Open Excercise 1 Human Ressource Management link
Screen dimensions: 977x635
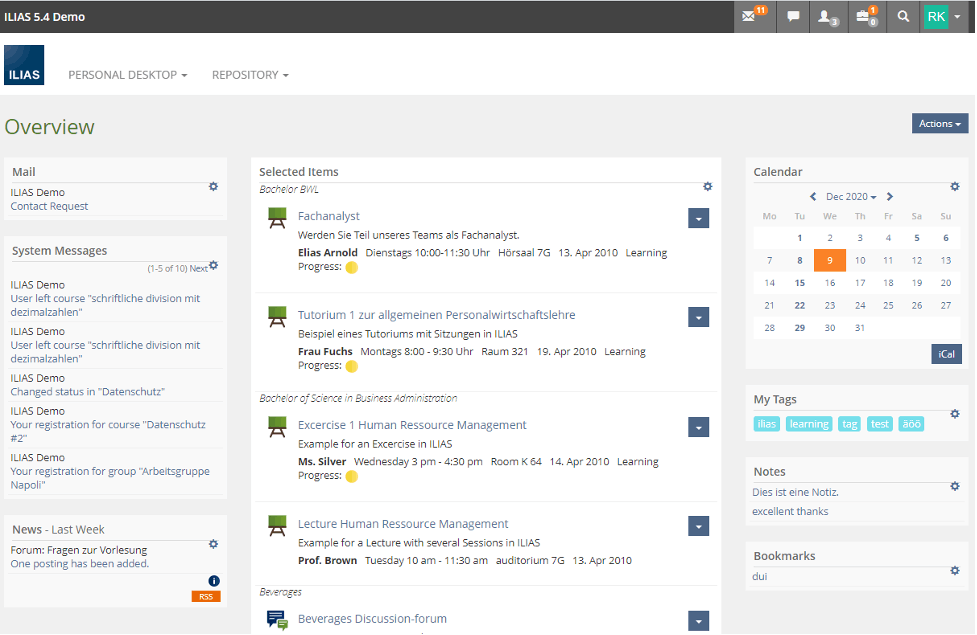click(x=412, y=424)
